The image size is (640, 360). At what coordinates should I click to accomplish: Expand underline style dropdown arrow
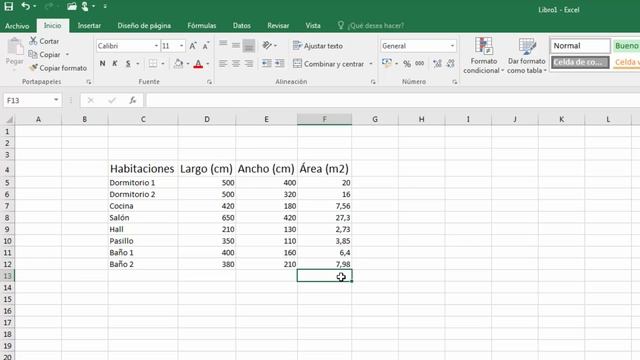(x=138, y=63)
